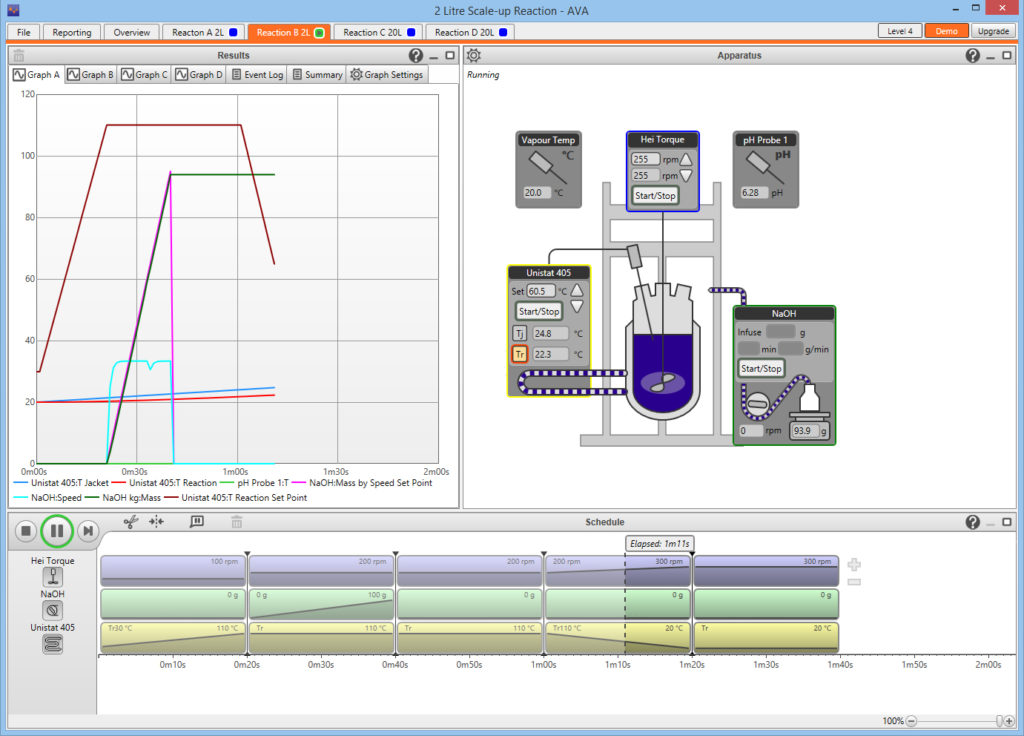The width and height of the screenshot is (1024, 736).
Task: Click the Upgrade button
Action: 995,31
